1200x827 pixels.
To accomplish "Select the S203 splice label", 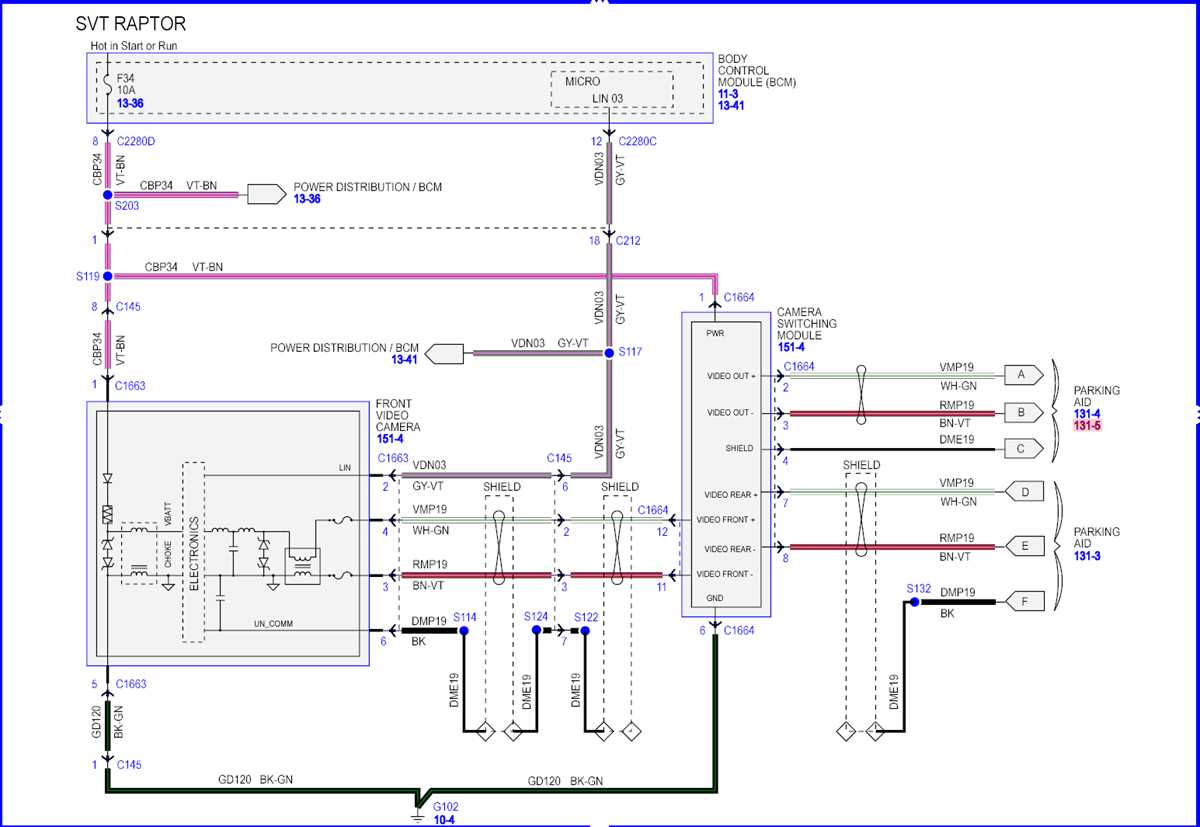I will tap(128, 205).
